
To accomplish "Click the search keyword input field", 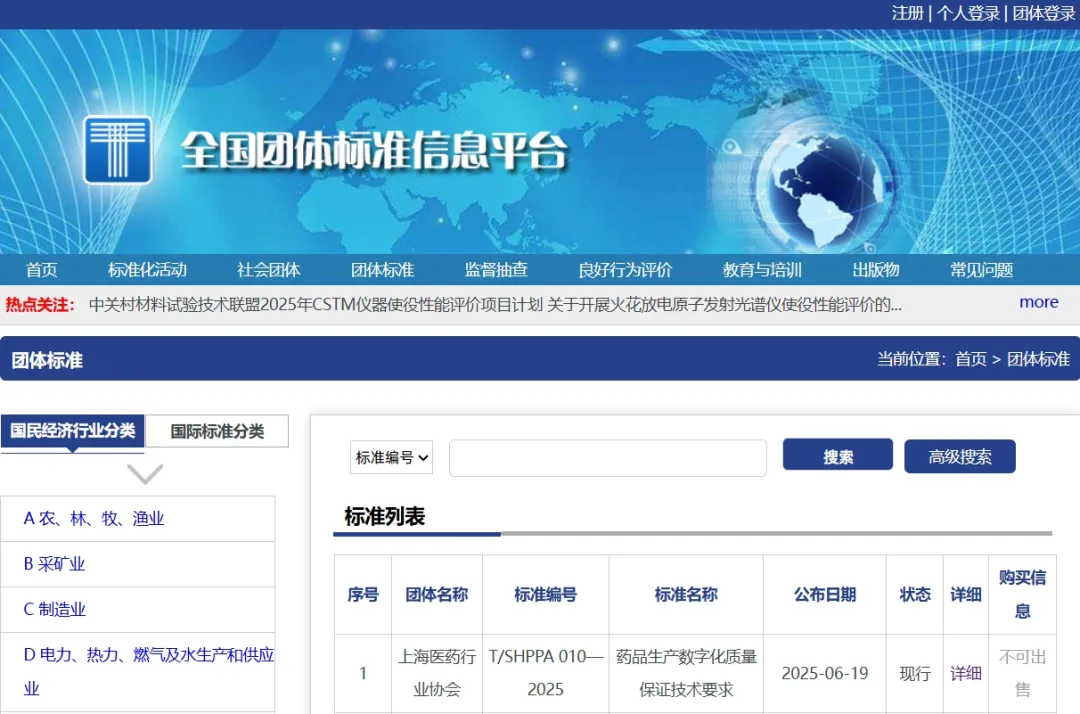I will tap(607, 458).
